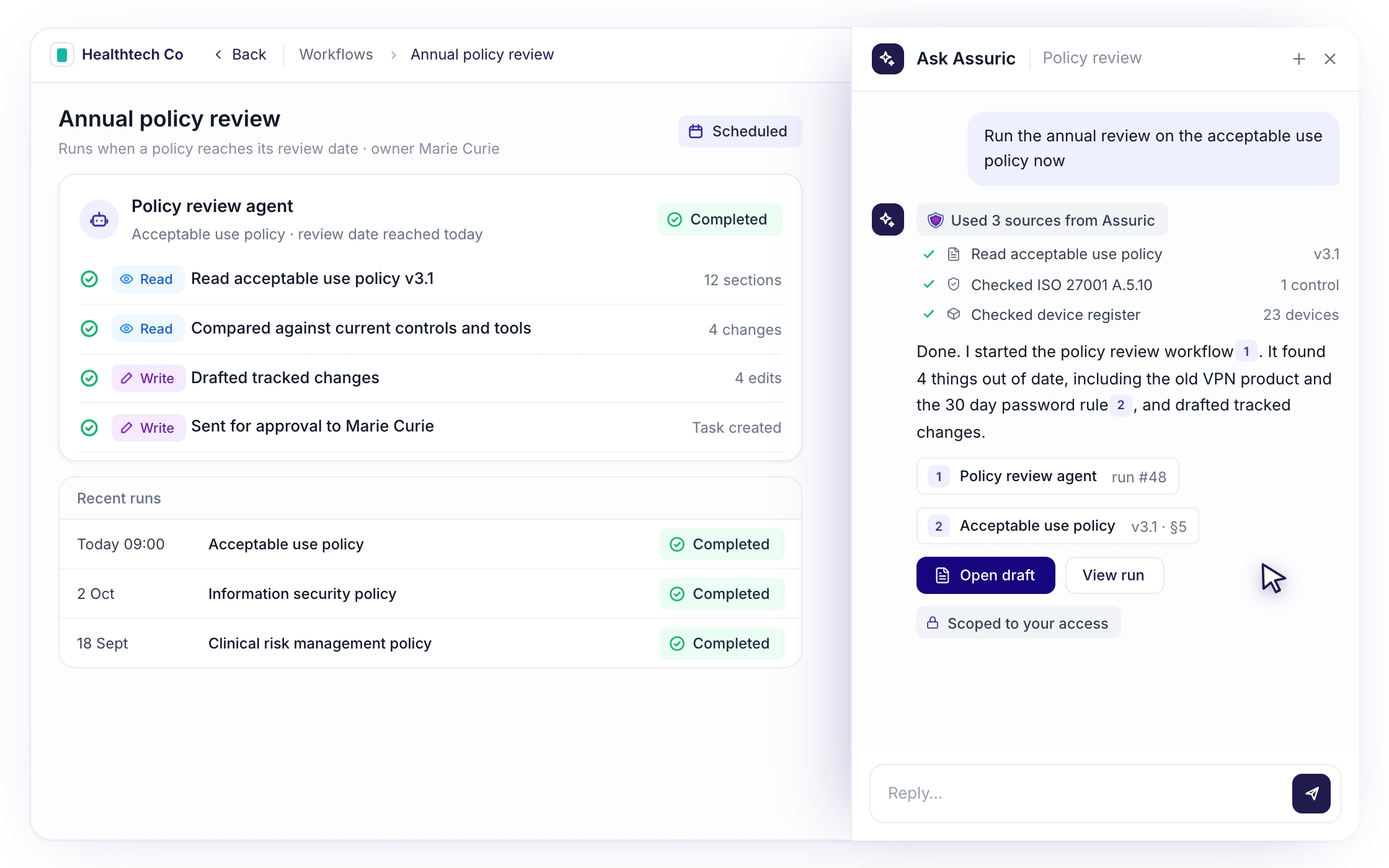Image resolution: width=1389 pixels, height=868 pixels.
Task: Click the Write tag on Drafted tracked changes
Action: (148, 378)
